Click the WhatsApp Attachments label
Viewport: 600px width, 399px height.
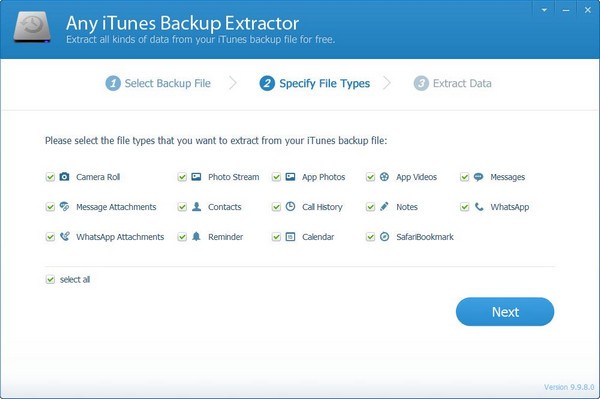(120, 237)
